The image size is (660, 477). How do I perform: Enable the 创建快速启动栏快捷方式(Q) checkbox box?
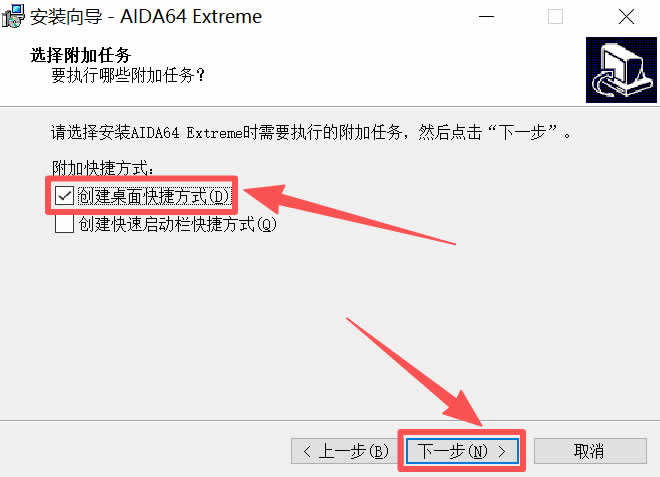(x=64, y=224)
